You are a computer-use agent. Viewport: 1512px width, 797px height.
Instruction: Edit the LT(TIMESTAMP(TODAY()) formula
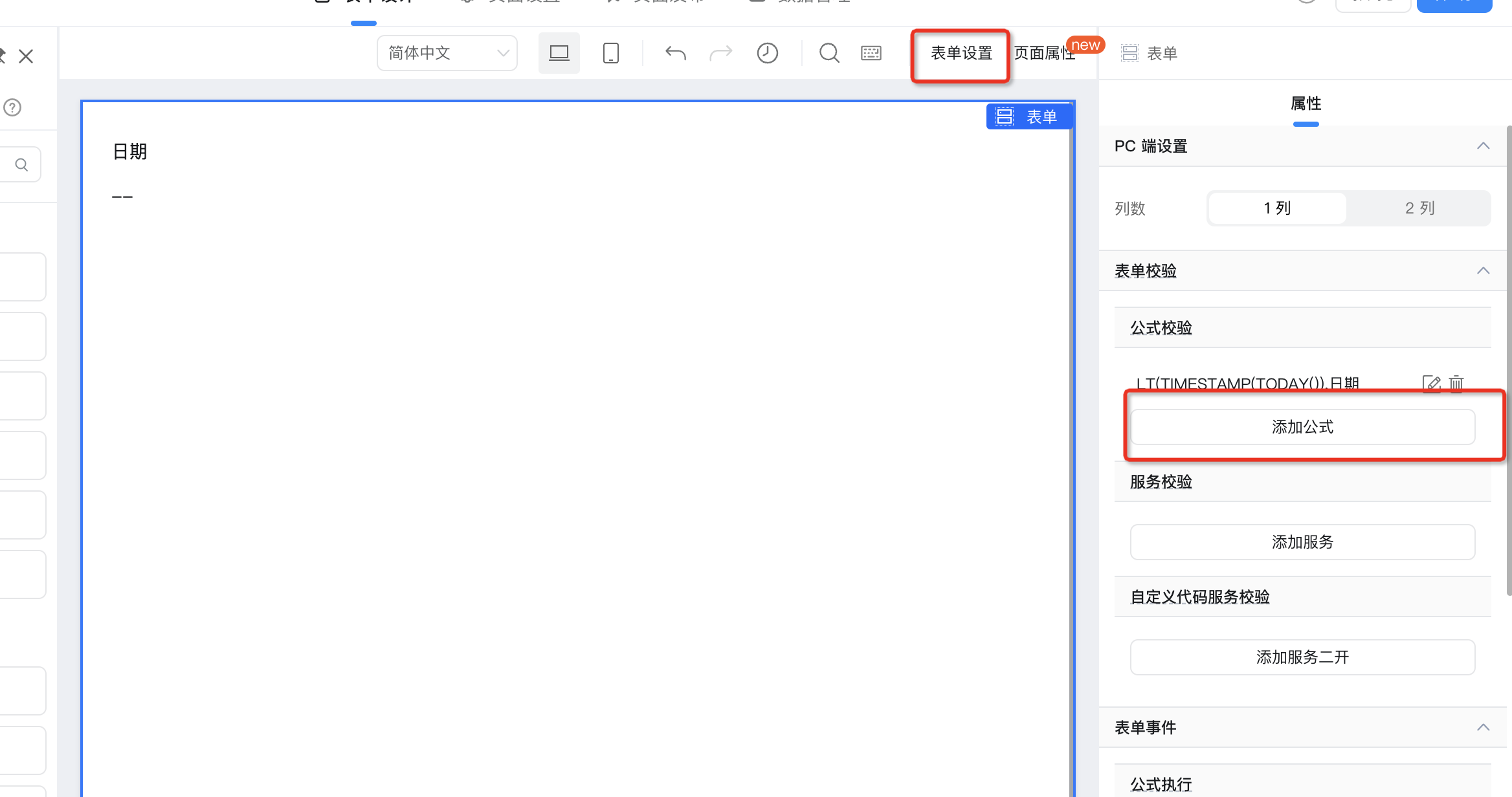click(1431, 384)
